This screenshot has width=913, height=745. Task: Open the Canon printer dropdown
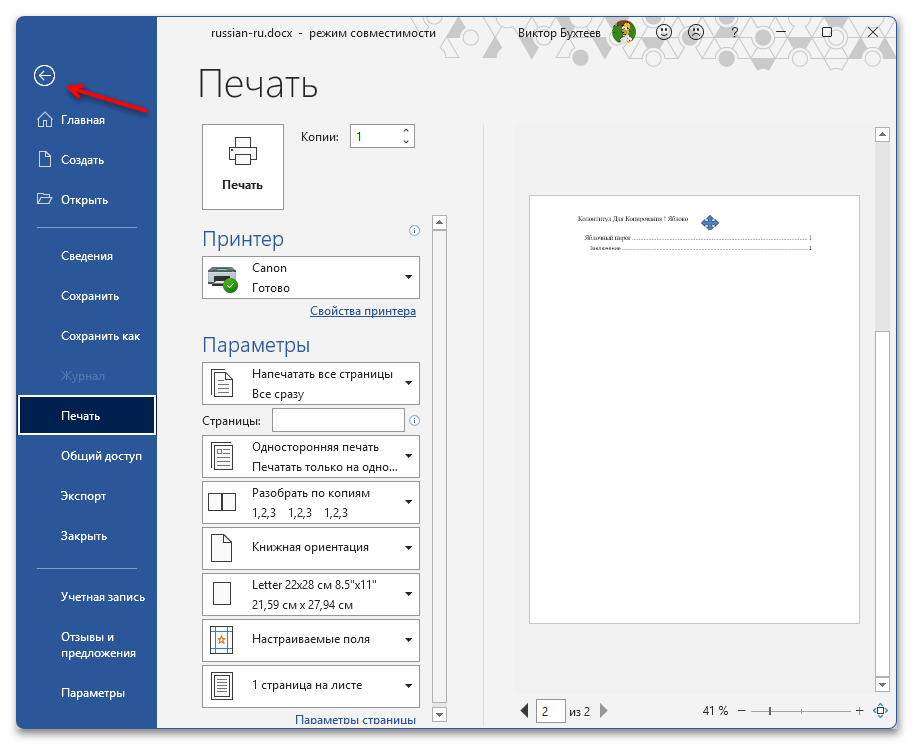311,278
